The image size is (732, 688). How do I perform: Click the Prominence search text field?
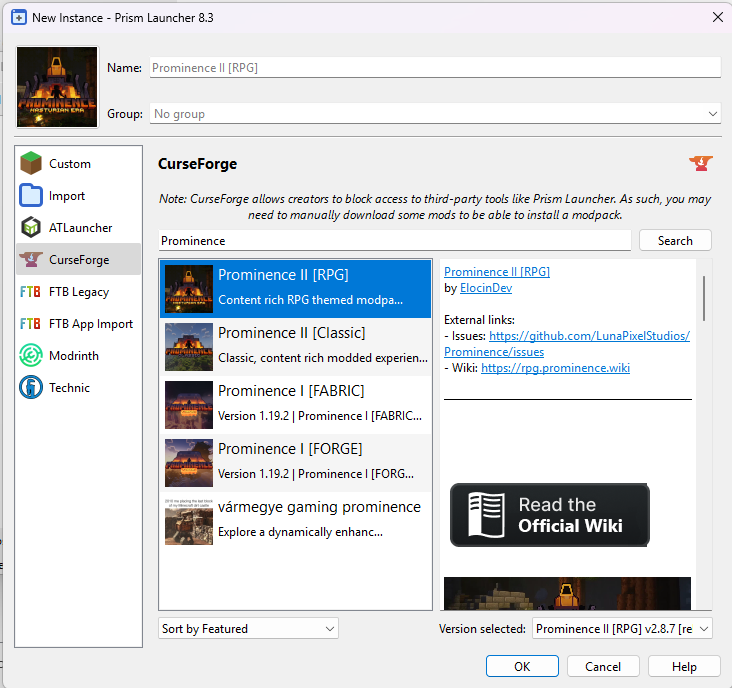[394, 241]
